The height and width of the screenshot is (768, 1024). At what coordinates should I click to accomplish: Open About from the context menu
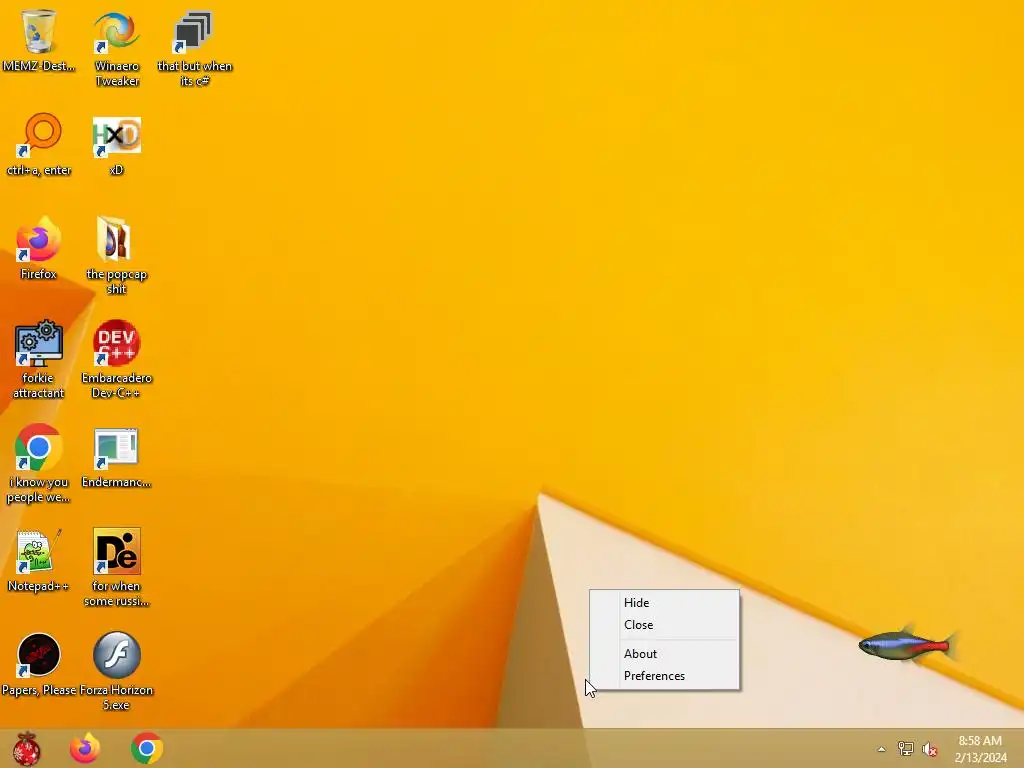pos(664,654)
